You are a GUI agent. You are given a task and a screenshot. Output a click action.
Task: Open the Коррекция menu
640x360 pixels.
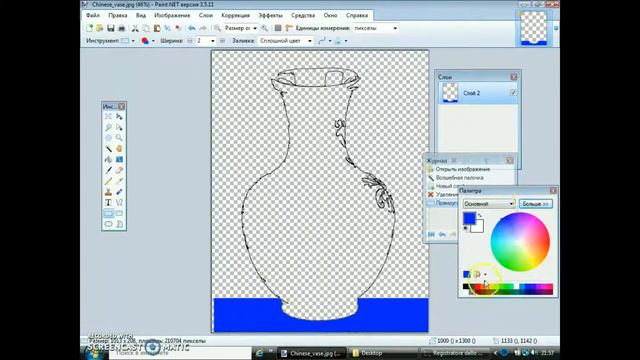(236, 15)
